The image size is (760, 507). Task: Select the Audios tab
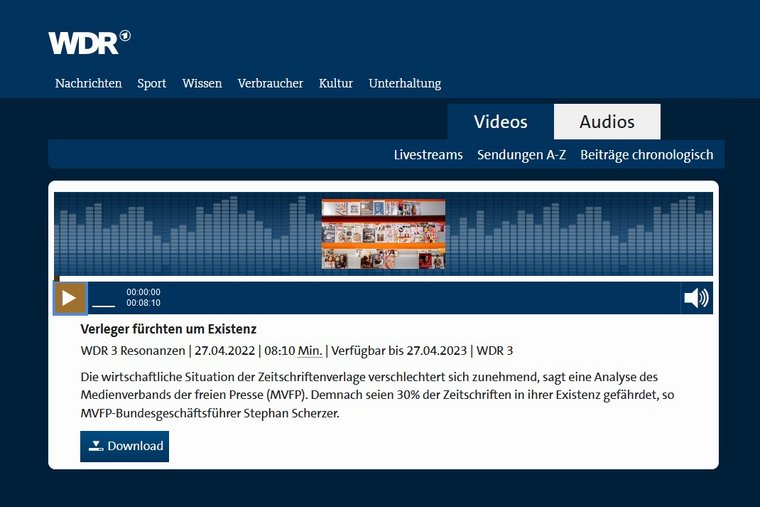(x=607, y=122)
